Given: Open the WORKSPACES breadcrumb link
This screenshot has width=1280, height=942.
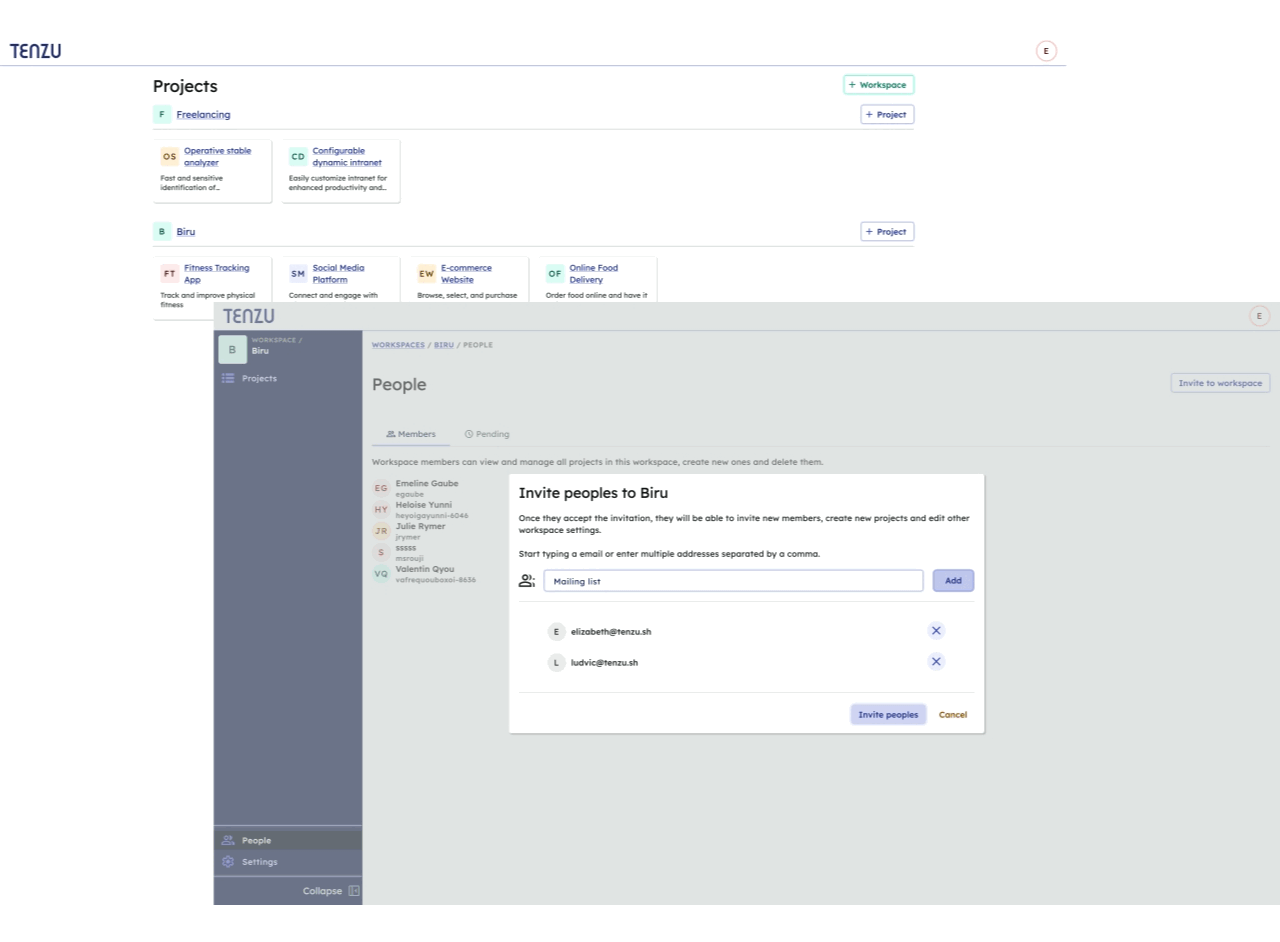Looking at the screenshot, I should click(x=397, y=344).
